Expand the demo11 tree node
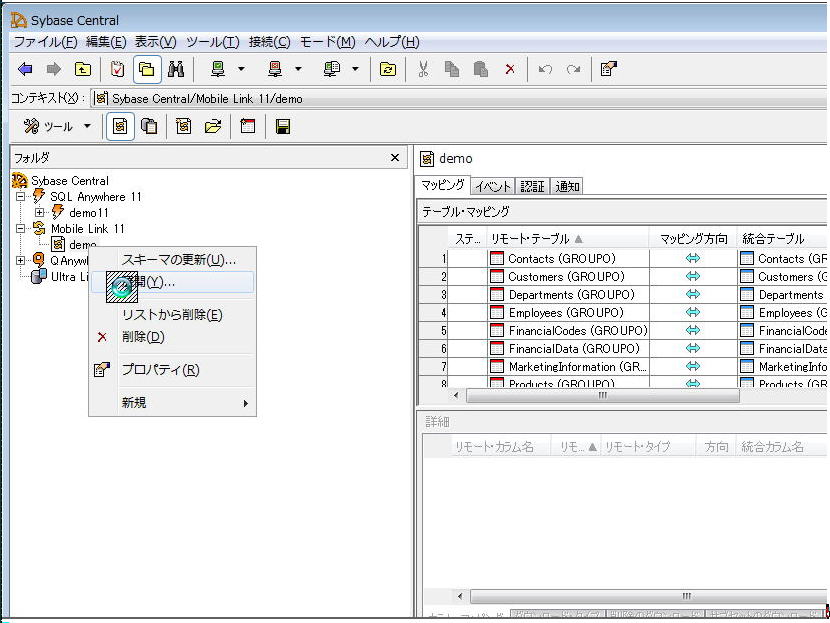 [x=40, y=213]
